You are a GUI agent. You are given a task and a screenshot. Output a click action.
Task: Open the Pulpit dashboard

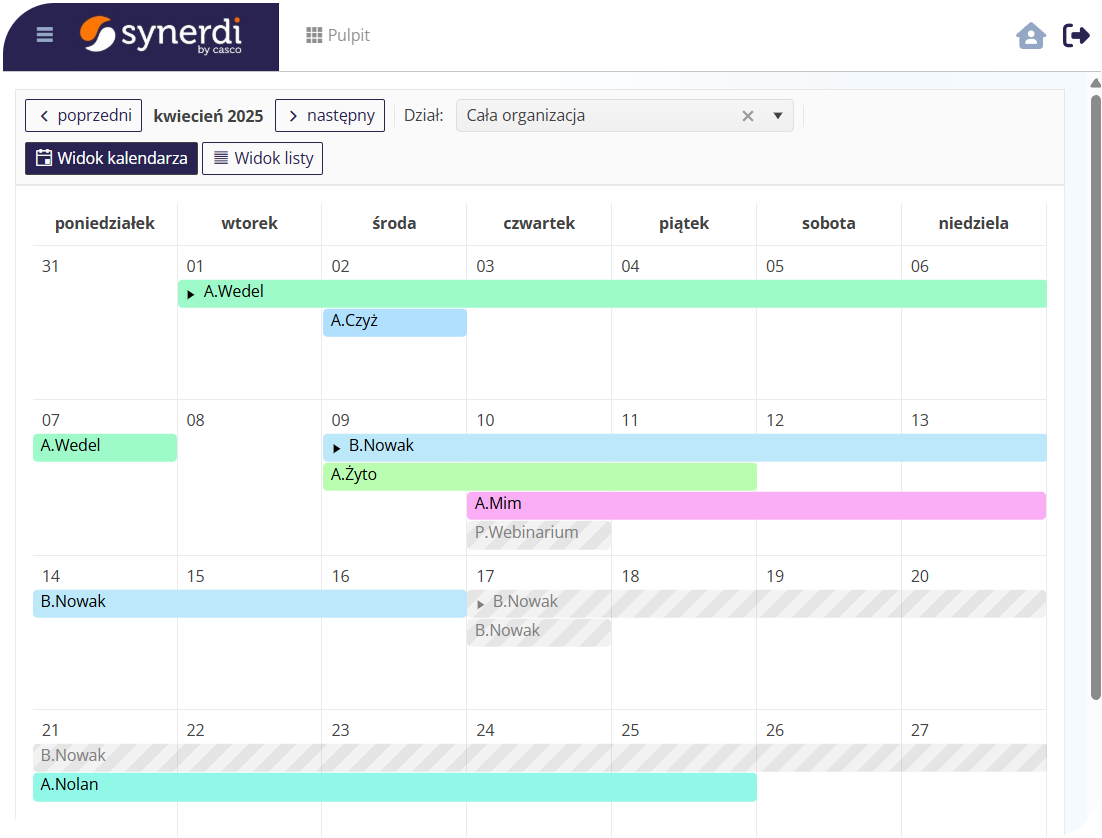click(338, 35)
